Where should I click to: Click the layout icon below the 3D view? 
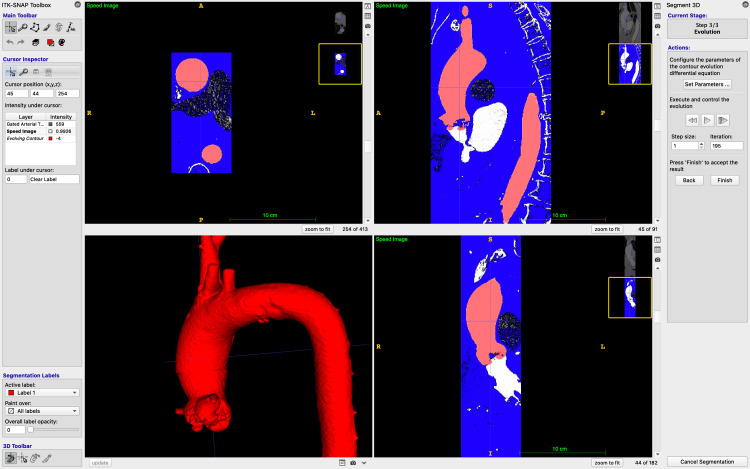(342, 463)
